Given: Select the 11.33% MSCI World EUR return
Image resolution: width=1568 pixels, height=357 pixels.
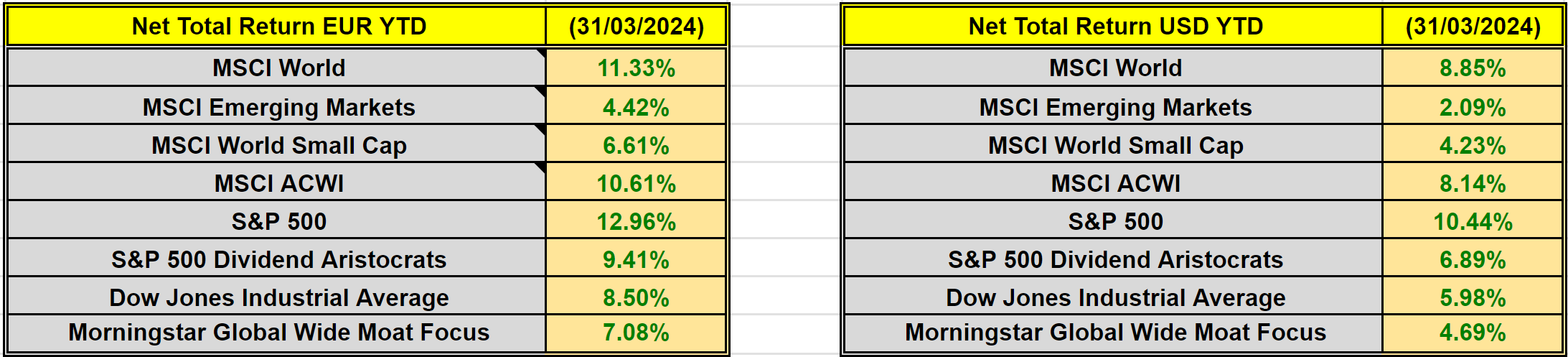Looking at the screenshot, I should [x=636, y=68].
